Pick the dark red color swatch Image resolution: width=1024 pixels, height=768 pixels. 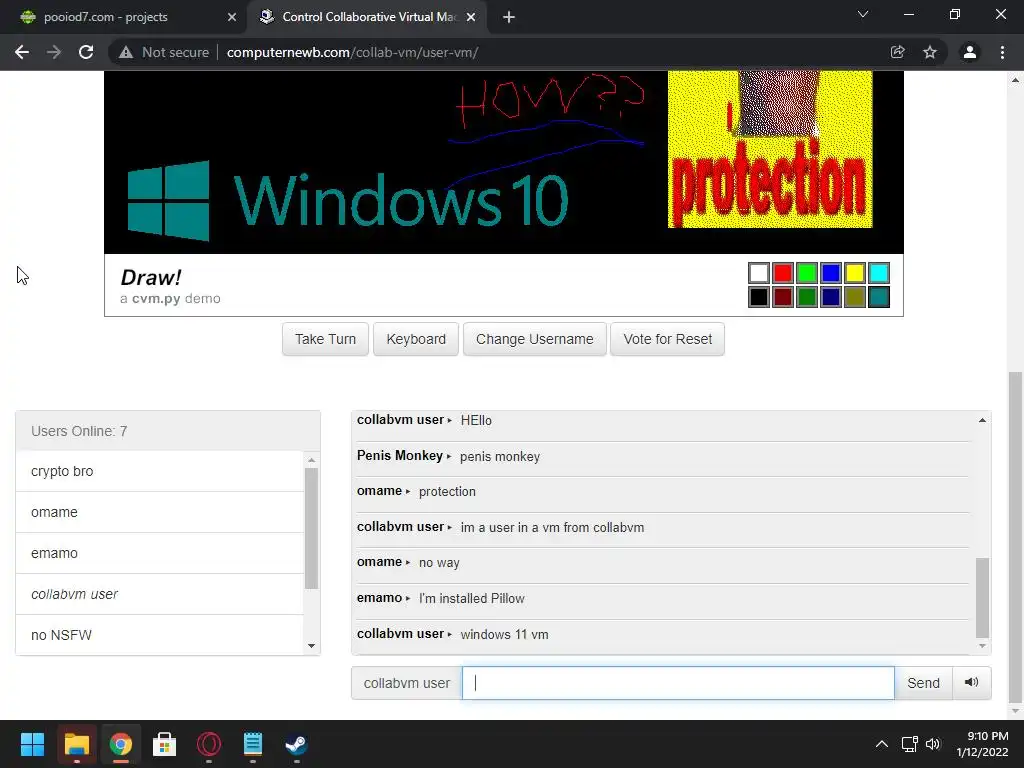(x=782, y=297)
